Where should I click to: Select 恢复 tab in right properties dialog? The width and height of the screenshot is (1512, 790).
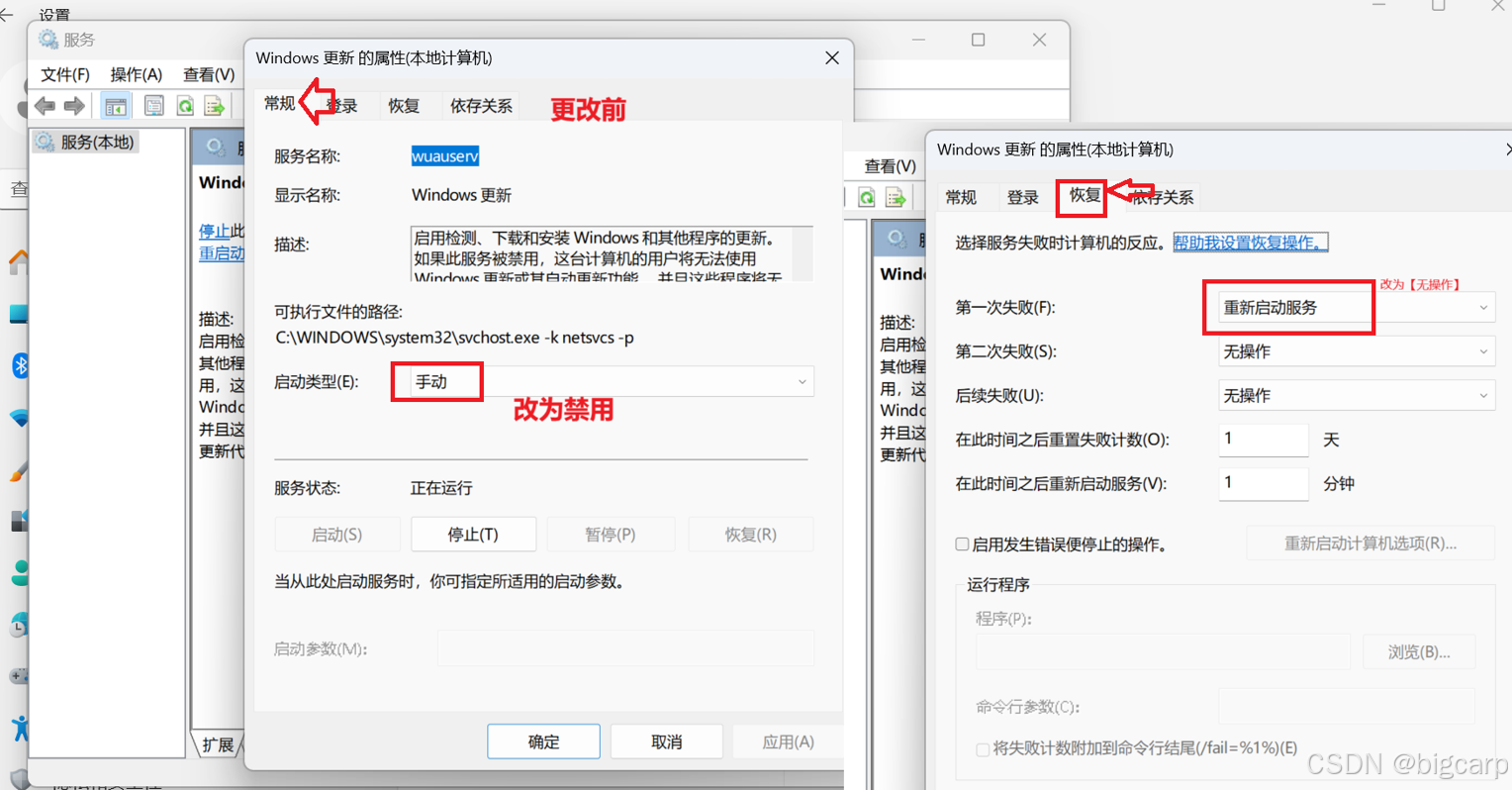pyautogui.click(x=1085, y=195)
